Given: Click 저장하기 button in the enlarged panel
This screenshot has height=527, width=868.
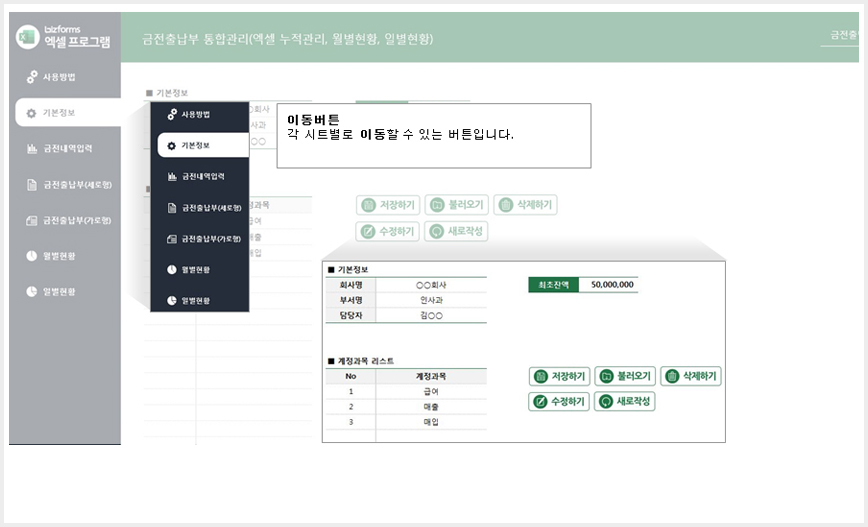Looking at the screenshot, I should (560, 376).
